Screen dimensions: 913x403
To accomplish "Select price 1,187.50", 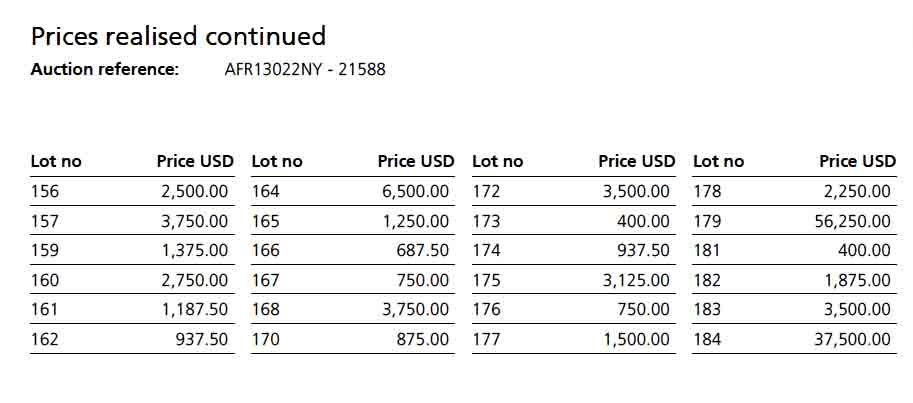I will click(195, 309).
